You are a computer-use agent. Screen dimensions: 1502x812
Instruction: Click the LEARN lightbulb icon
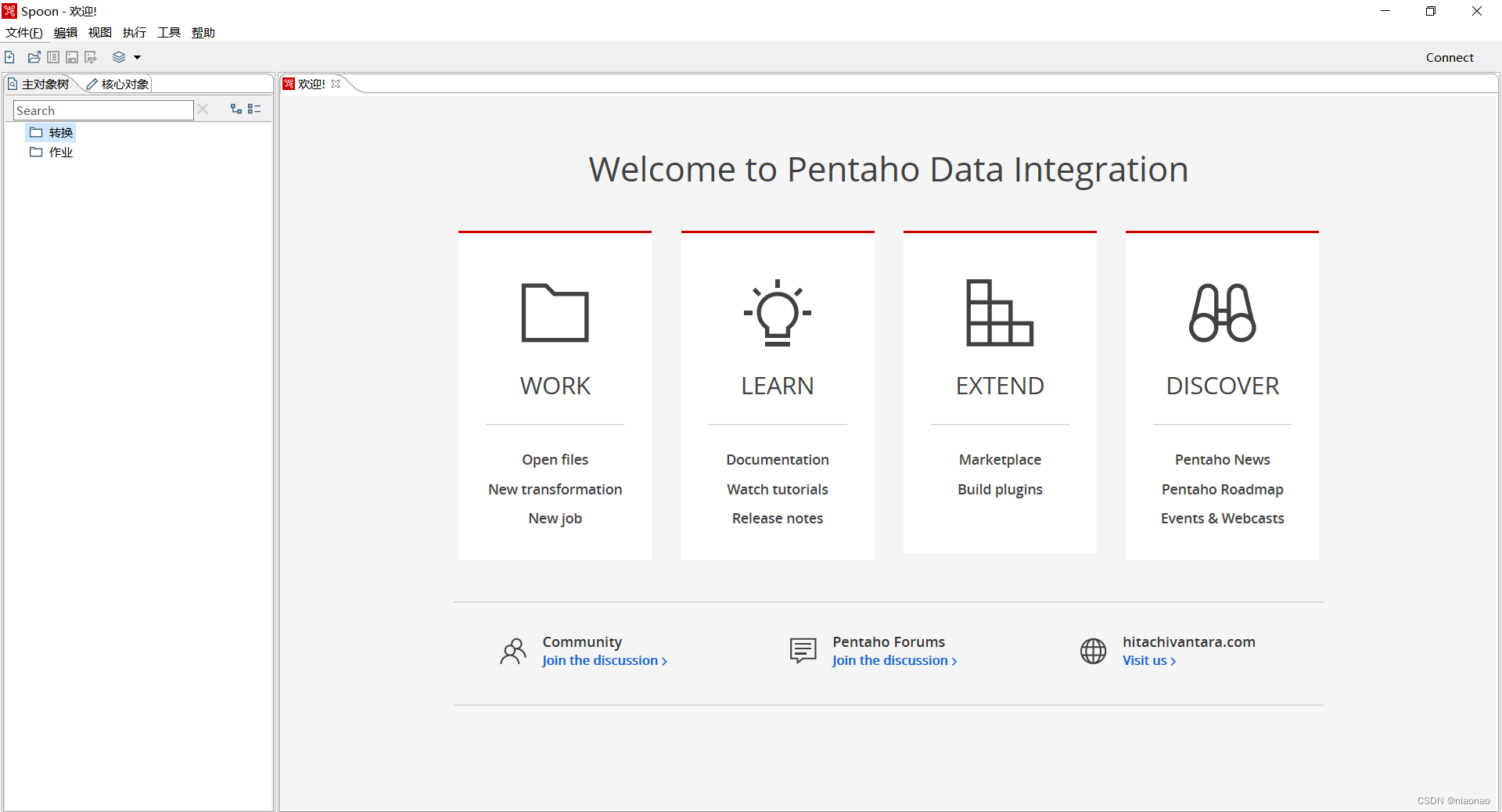click(x=778, y=312)
